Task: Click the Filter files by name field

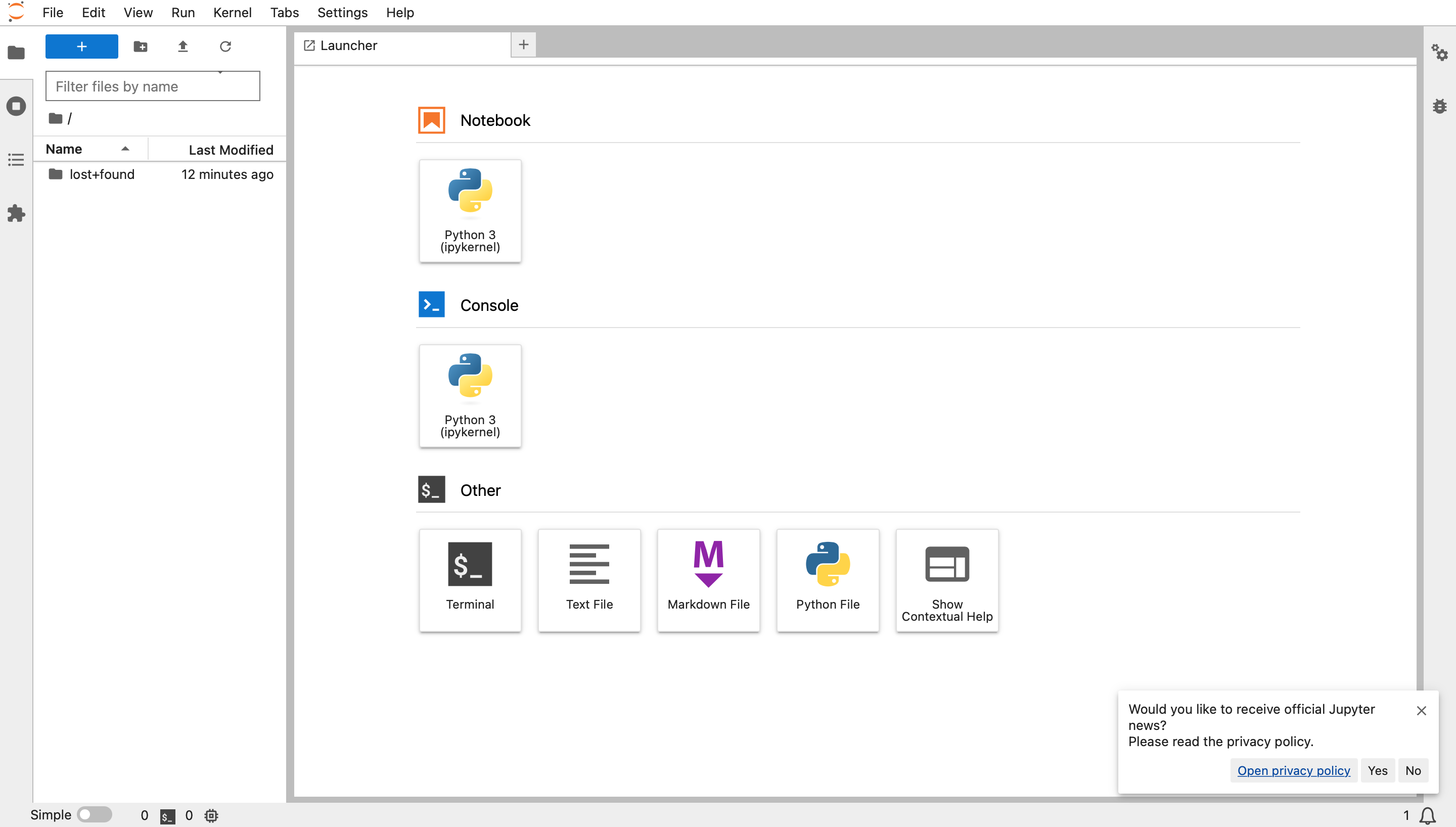Action: 152,86
